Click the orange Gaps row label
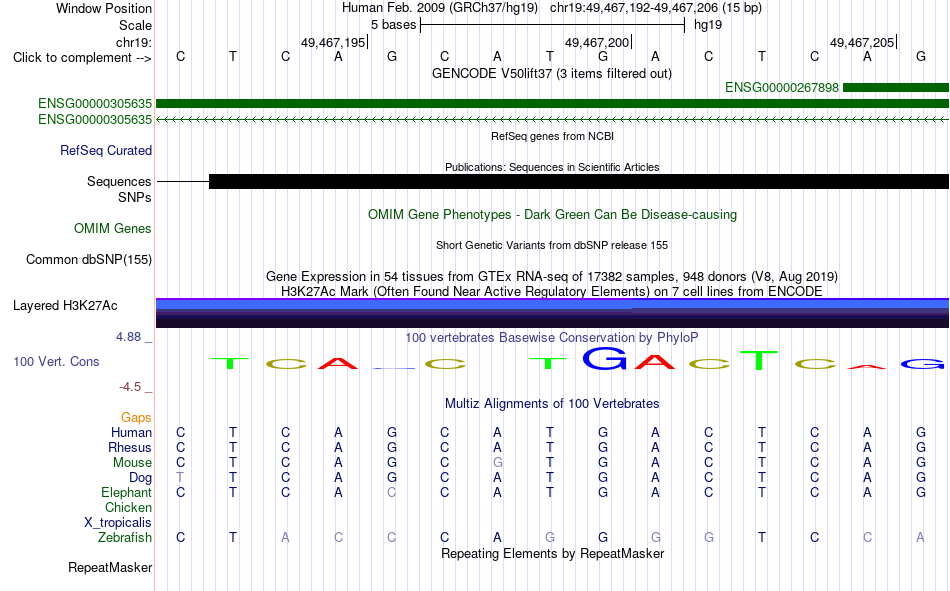 136,418
